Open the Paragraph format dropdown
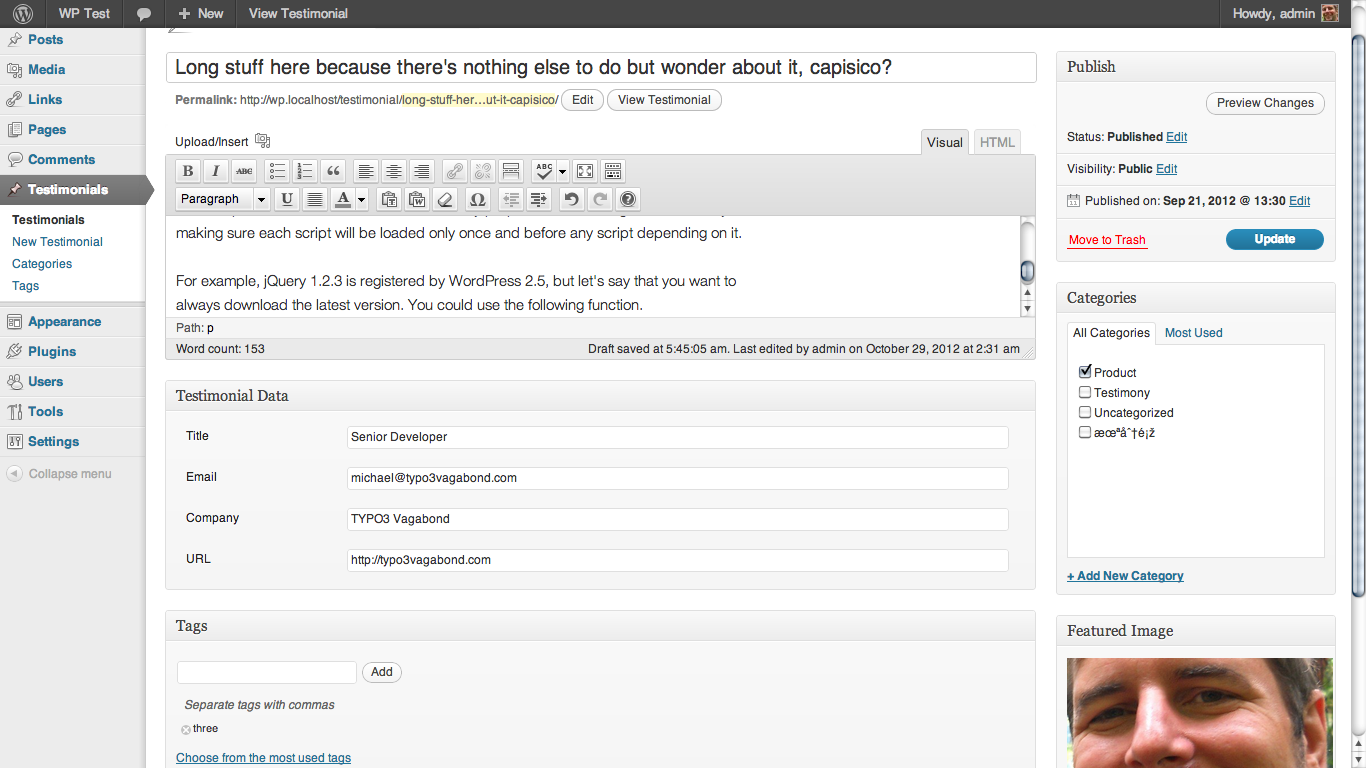This screenshot has height=768, width=1366. tap(222, 199)
